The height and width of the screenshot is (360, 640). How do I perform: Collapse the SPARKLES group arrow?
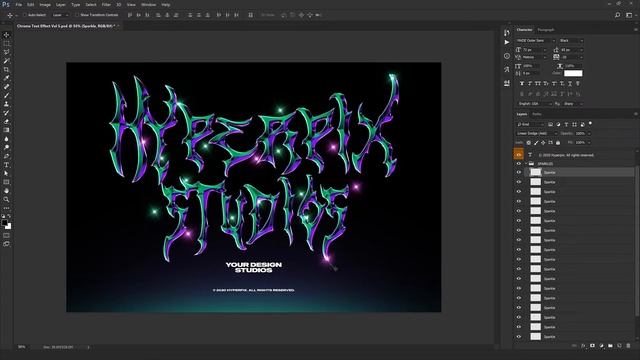coord(526,164)
